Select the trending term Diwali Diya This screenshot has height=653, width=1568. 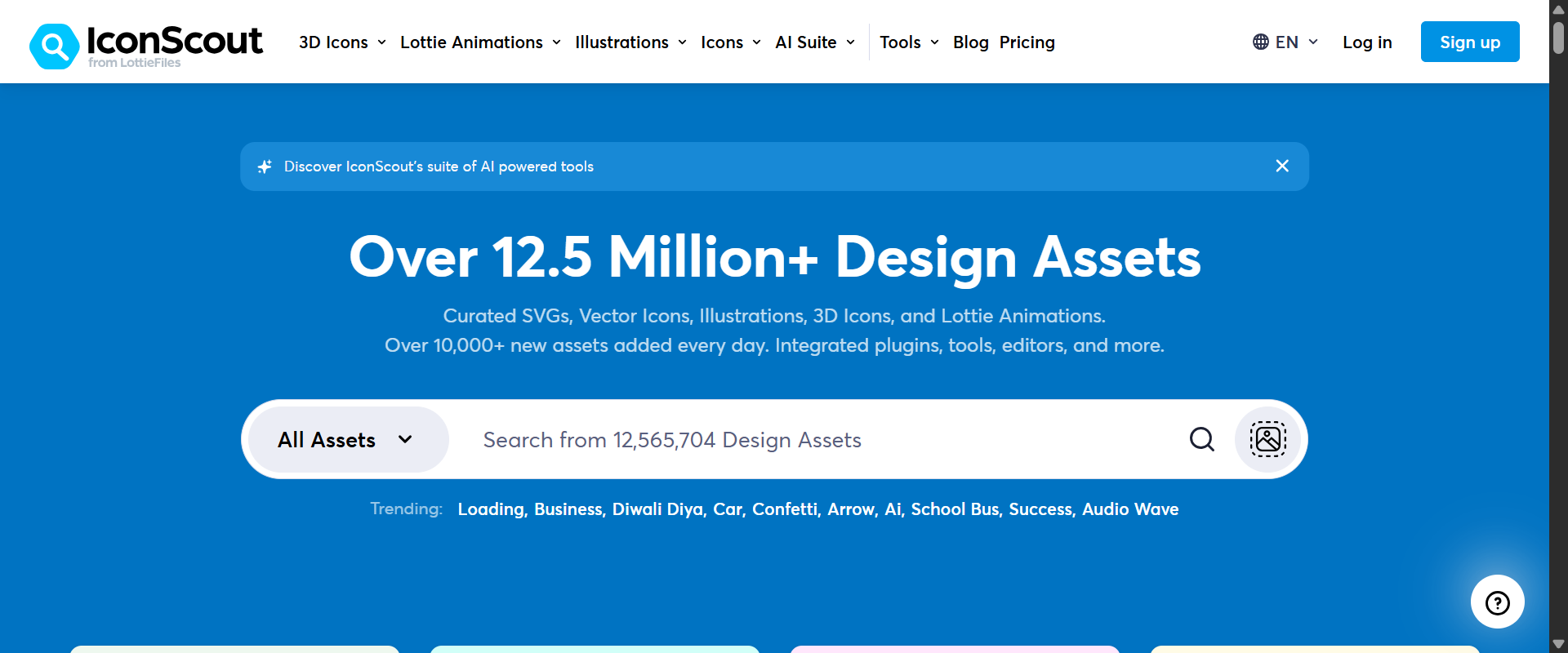[x=659, y=509]
